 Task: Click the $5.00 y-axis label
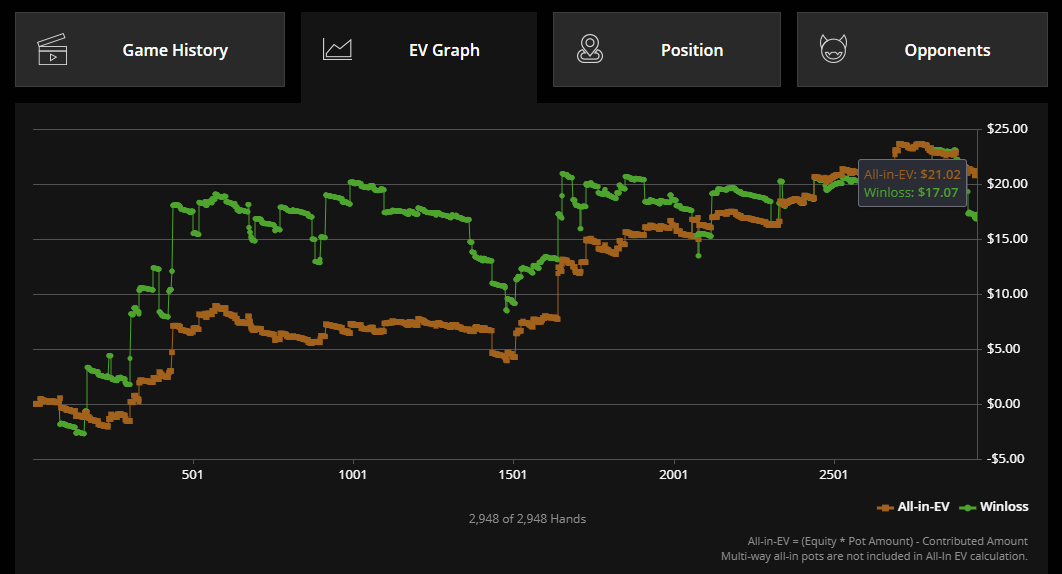[x=1004, y=349]
